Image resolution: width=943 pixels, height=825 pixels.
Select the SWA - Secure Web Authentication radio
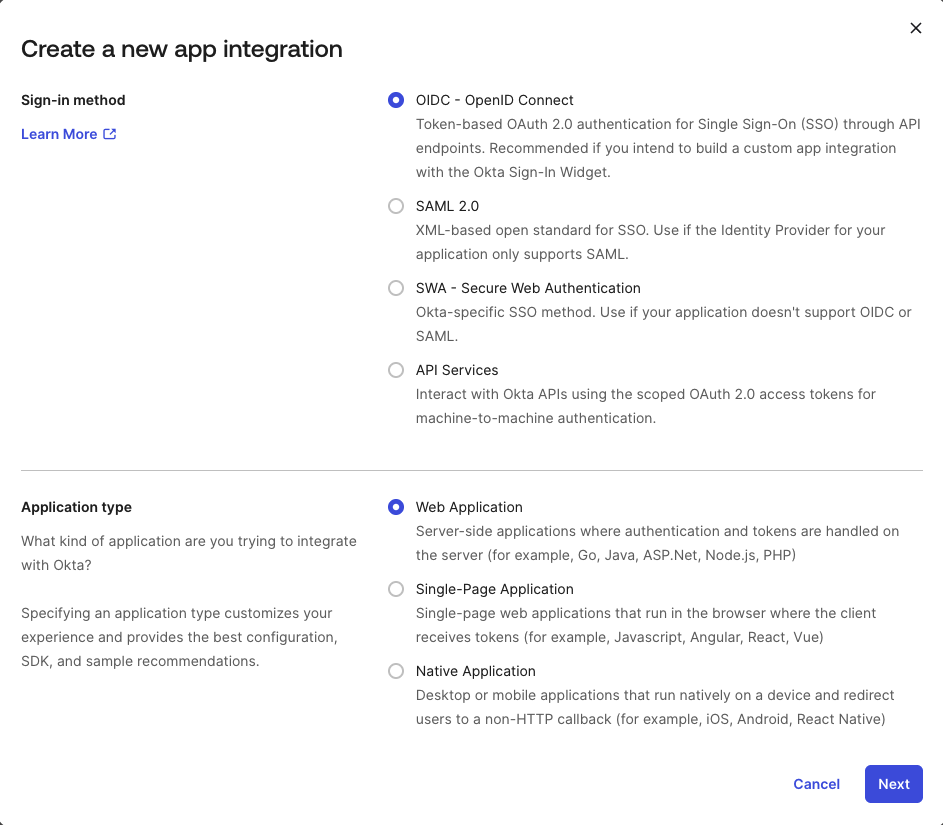pos(396,288)
